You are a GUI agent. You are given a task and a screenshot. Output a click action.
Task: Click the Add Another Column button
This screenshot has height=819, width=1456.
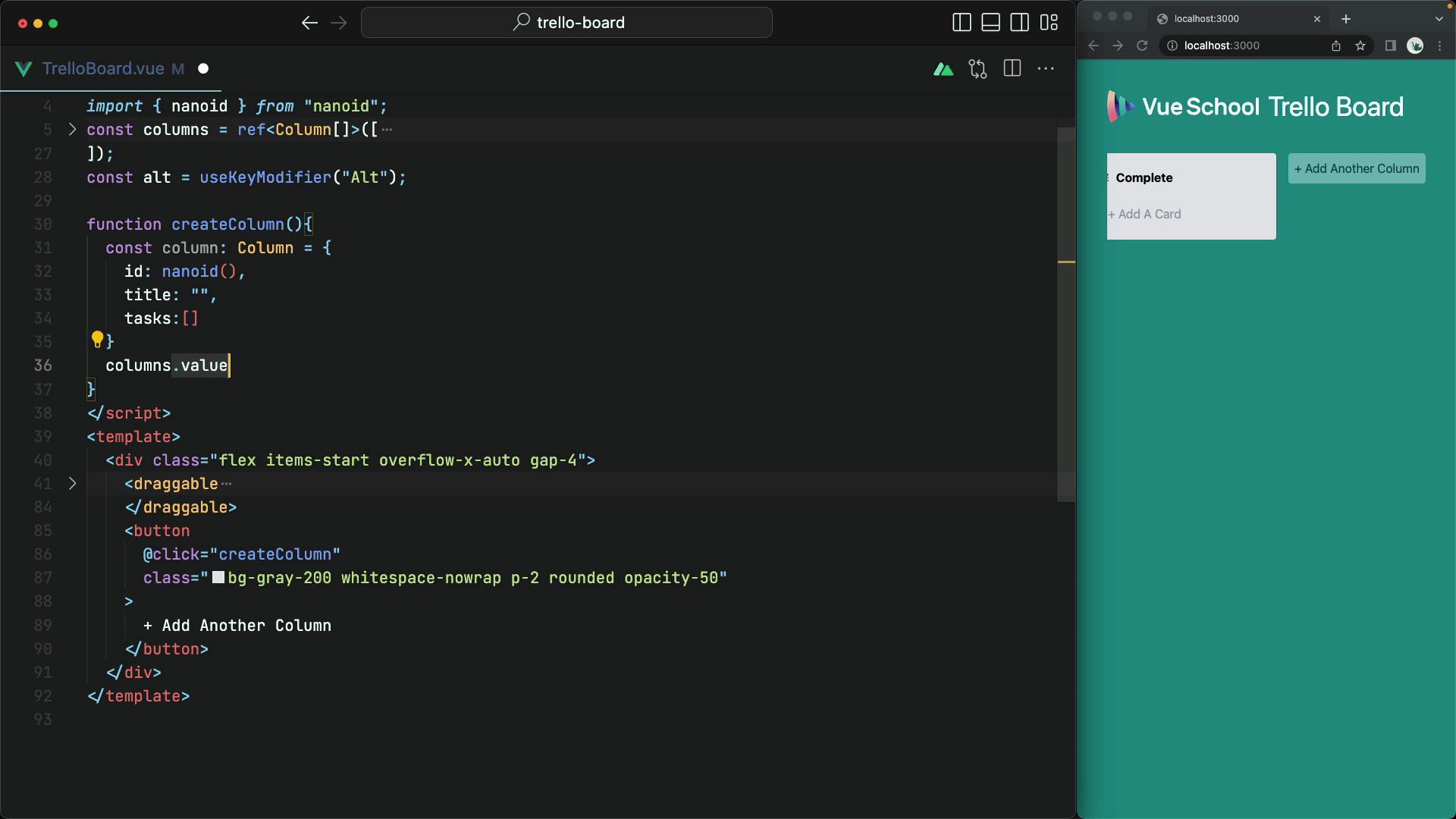(x=1356, y=168)
